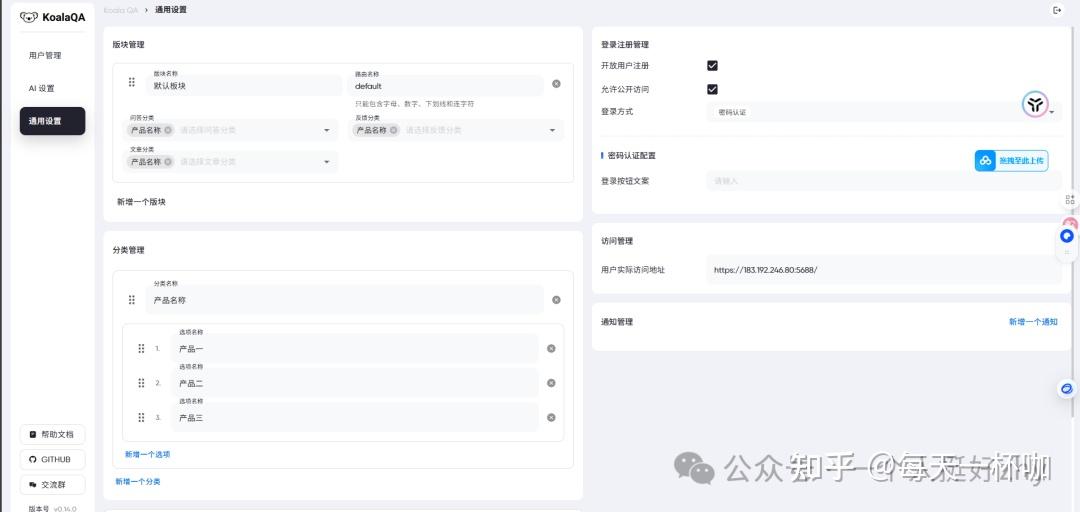Click the 版块名称 field containing 默认板块
1080x512 pixels.
tap(244, 85)
